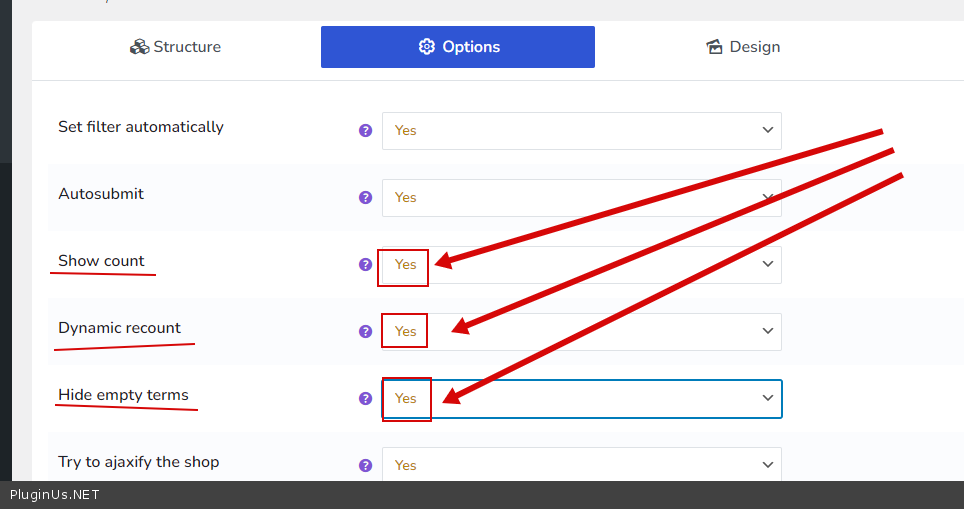This screenshot has width=964, height=509.
Task: Click help icon for Hide empty terms
Action: 365,398
